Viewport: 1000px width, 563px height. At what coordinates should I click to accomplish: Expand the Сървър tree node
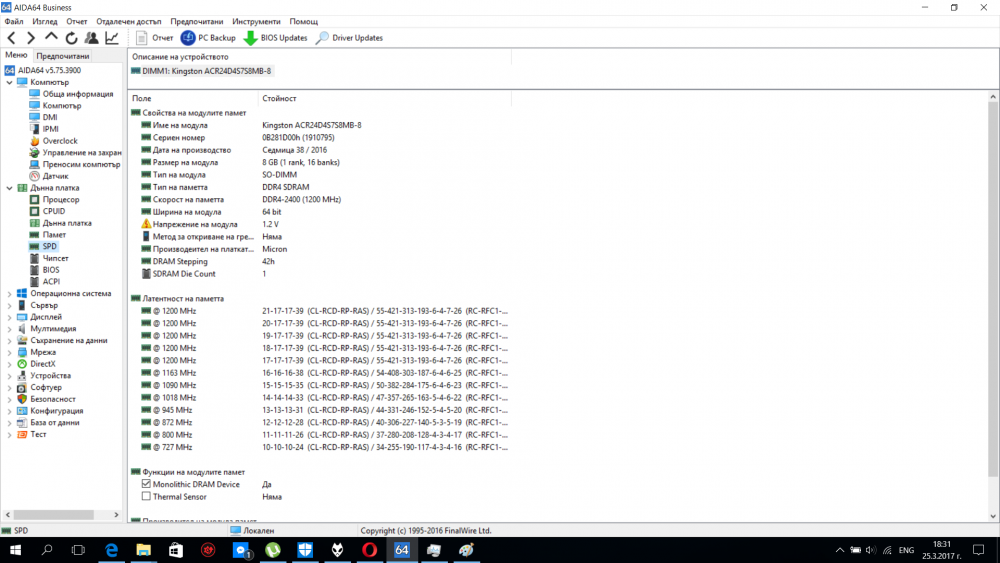pyautogui.click(x=10, y=305)
